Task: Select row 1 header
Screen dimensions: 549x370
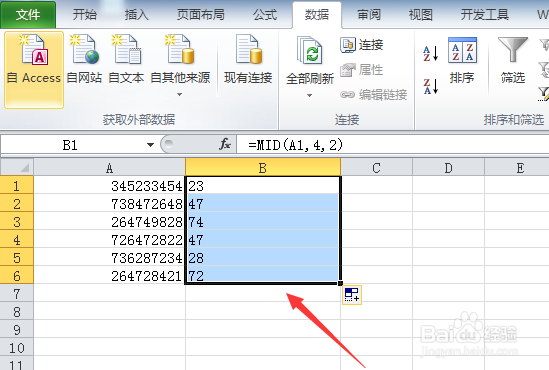Action: click(x=17, y=185)
